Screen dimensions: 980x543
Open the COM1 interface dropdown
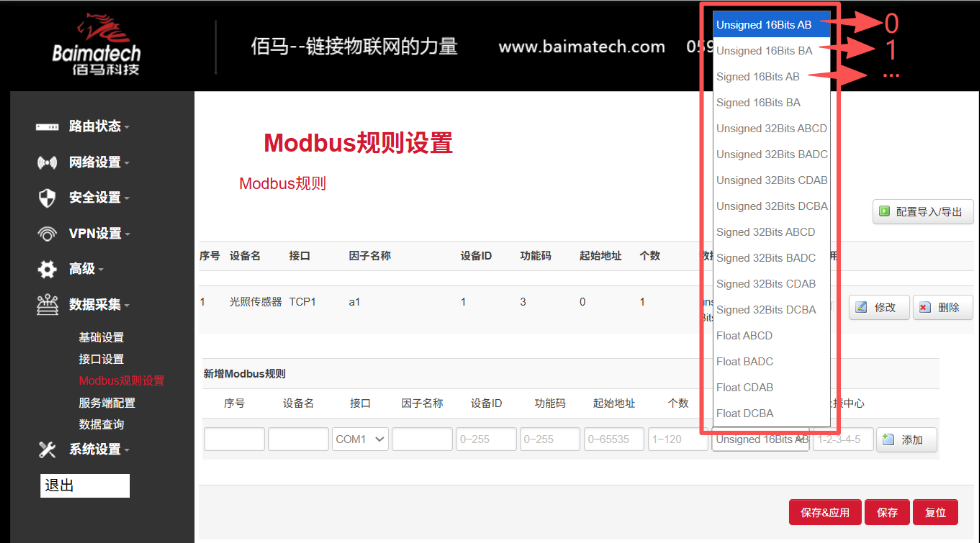[360, 439]
